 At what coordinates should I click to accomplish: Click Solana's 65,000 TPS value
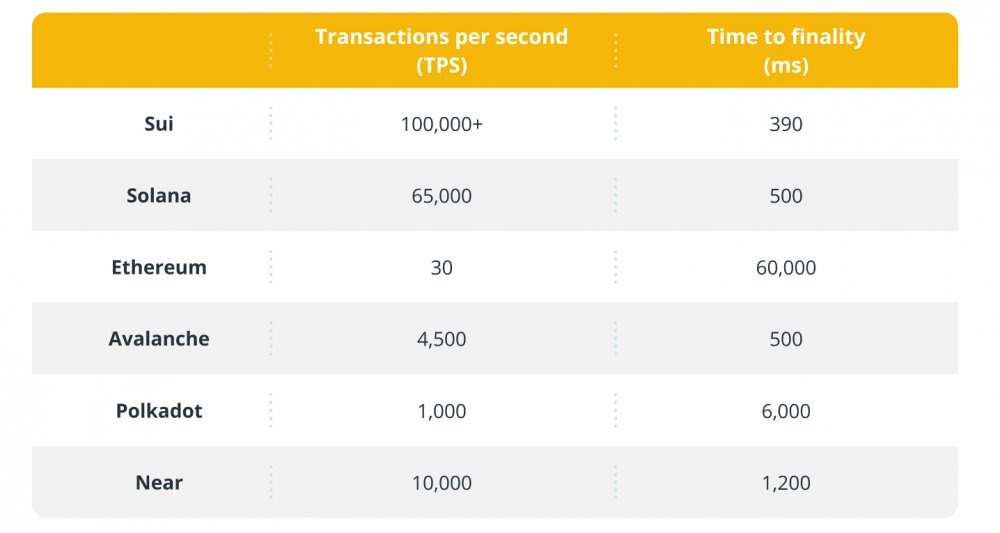coord(441,196)
